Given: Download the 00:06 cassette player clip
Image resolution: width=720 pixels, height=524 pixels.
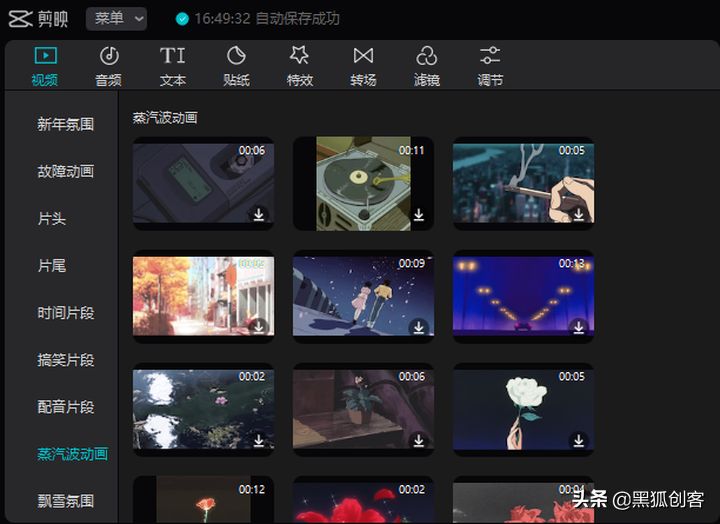Looking at the screenshot, I should click(x=259, y=214).
